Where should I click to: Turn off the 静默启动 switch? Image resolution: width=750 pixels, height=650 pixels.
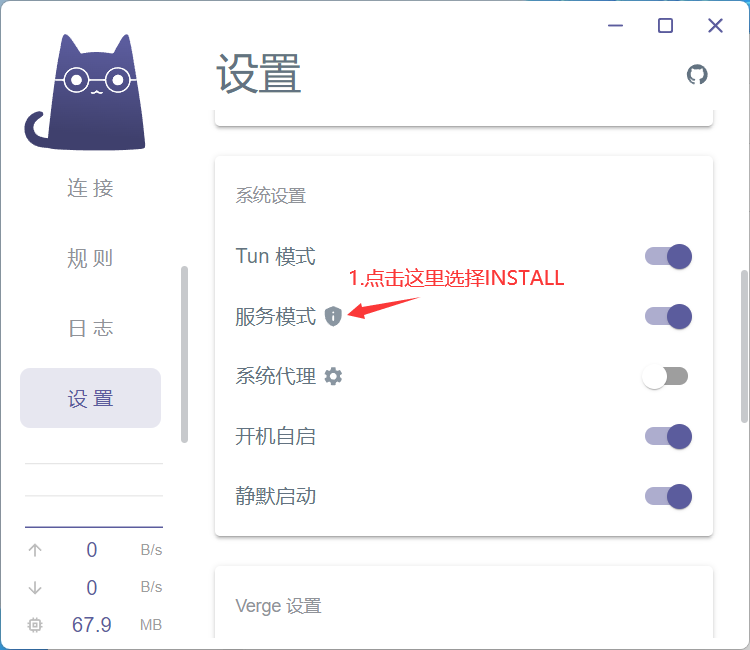click(x=668, y=496)
